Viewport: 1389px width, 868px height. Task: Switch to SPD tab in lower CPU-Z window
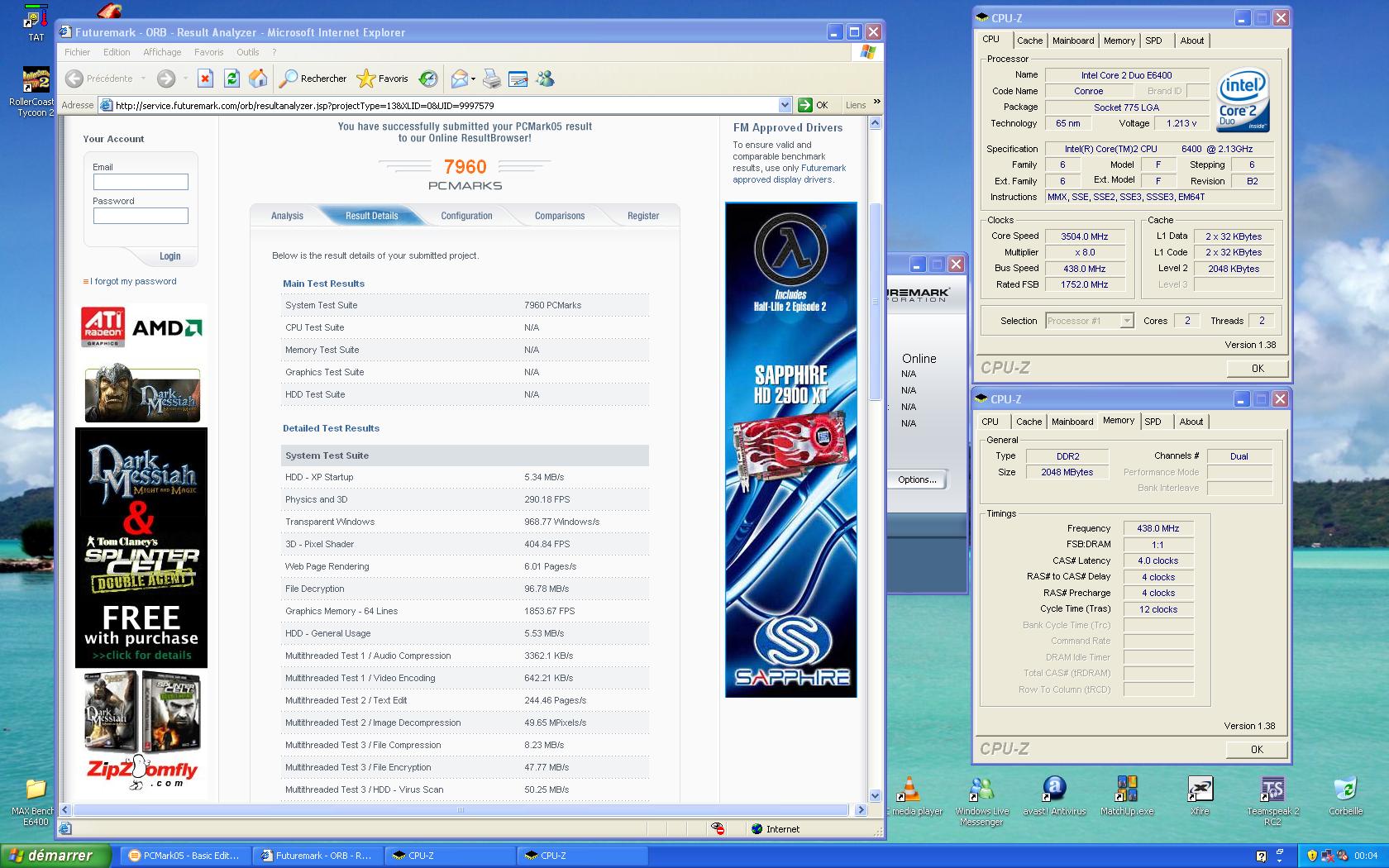point(1153,422)
